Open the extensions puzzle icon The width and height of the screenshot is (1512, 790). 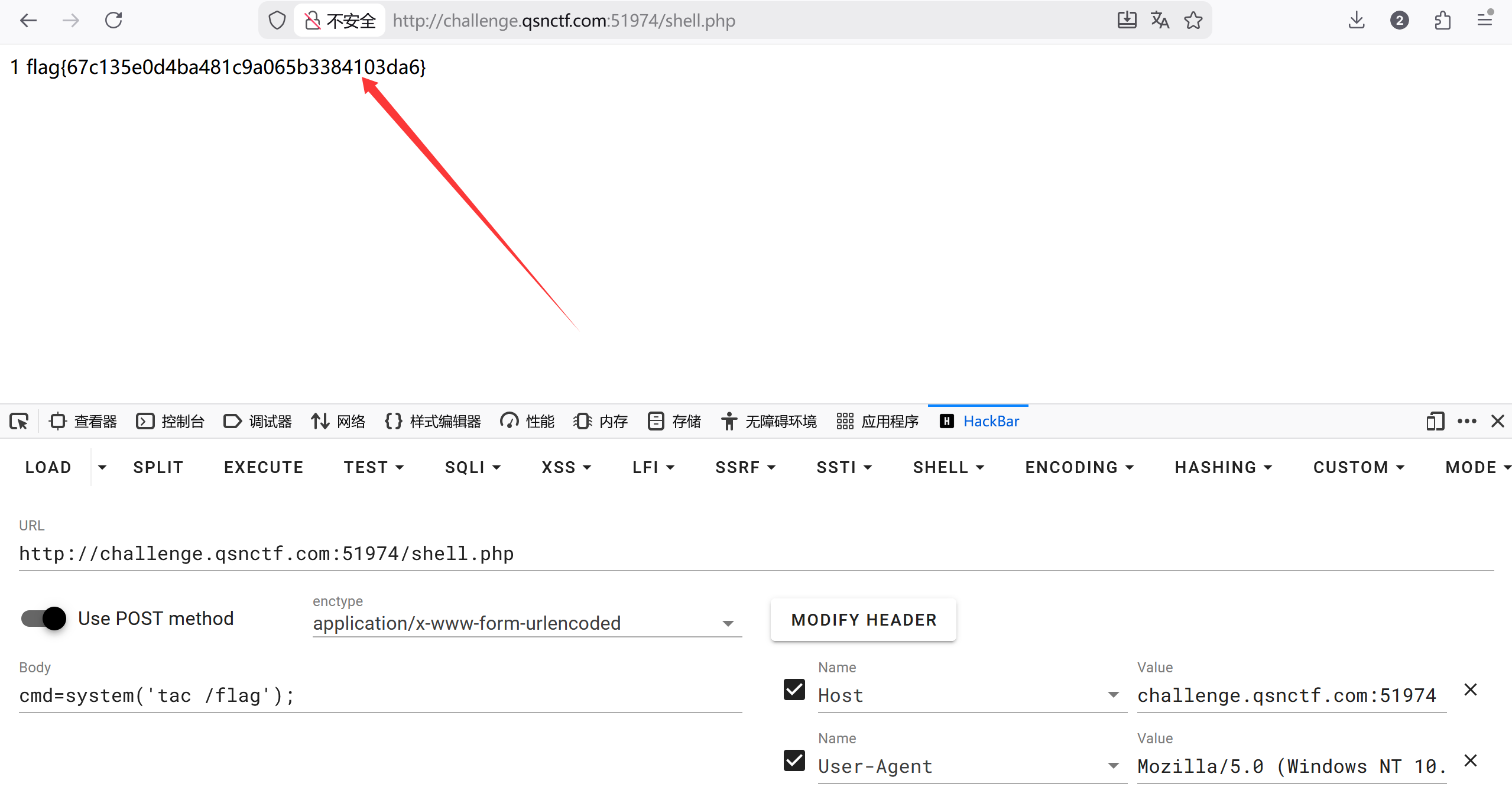[1442, 21]
